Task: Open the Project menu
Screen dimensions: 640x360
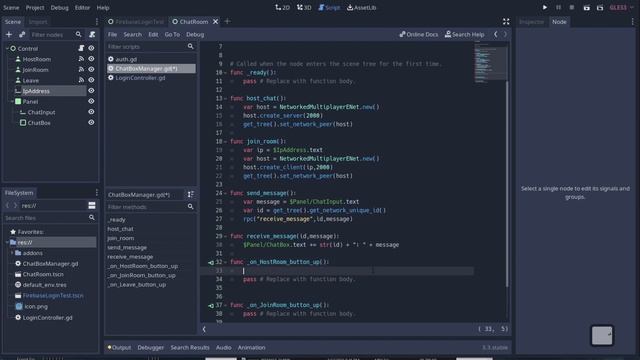Action: coord(35,7)
